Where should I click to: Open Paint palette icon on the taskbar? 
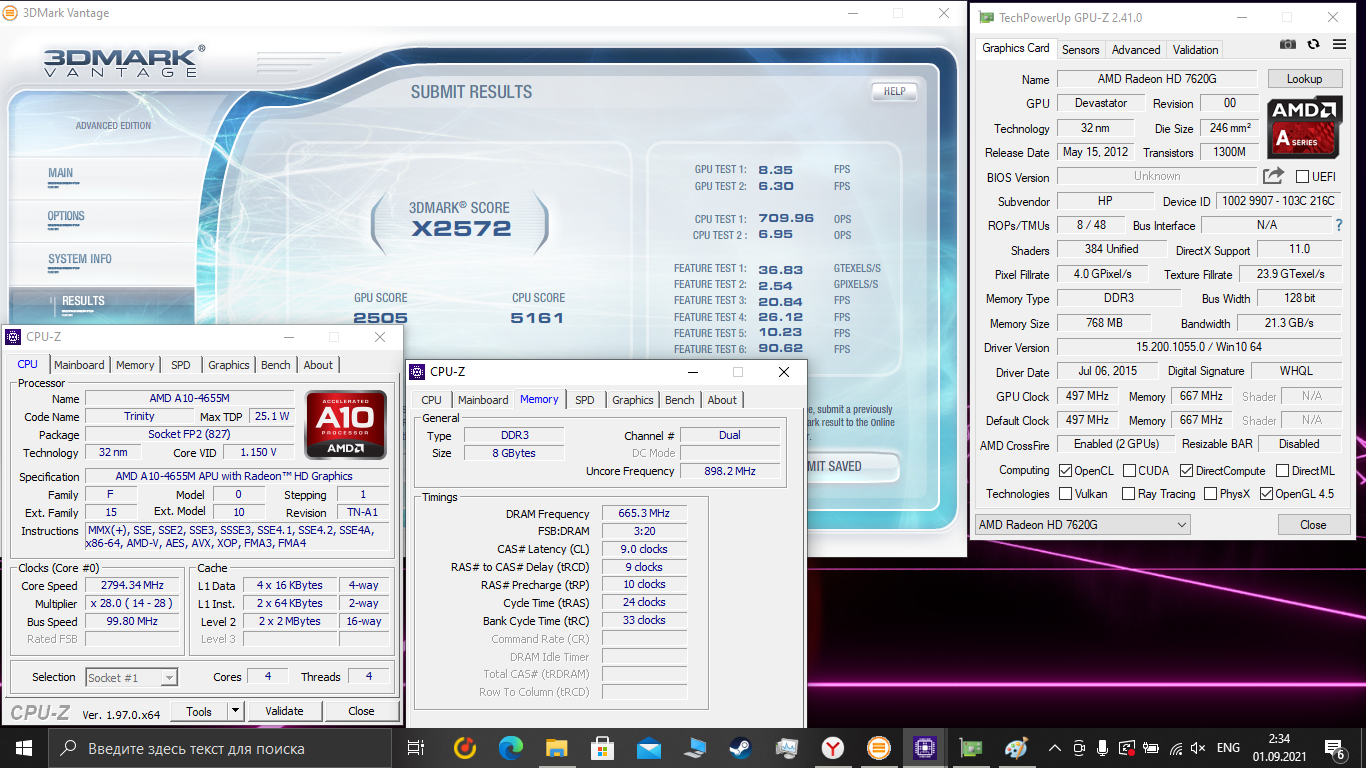1016,748
